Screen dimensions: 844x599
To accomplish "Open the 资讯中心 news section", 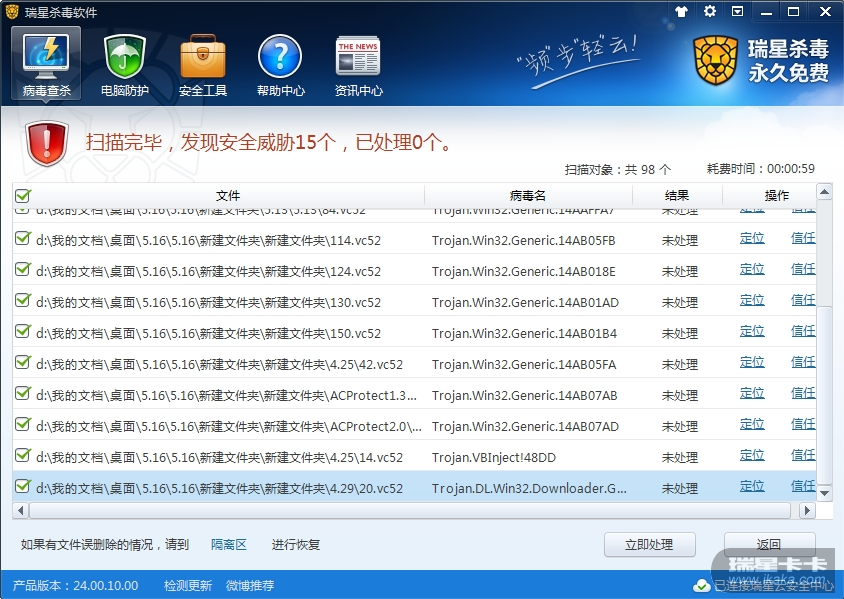I will (358, 64).
